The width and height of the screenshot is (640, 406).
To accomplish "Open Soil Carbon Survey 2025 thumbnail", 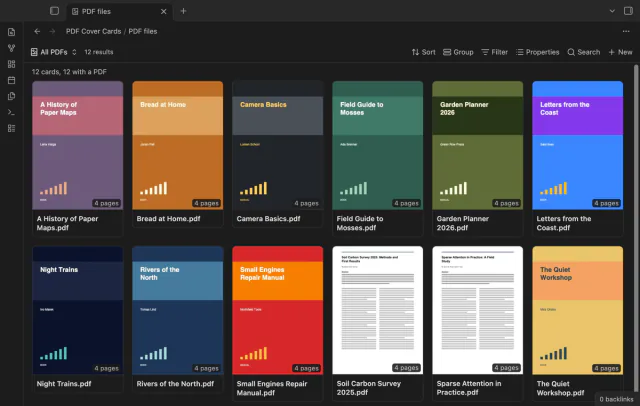I will point(378,310).
